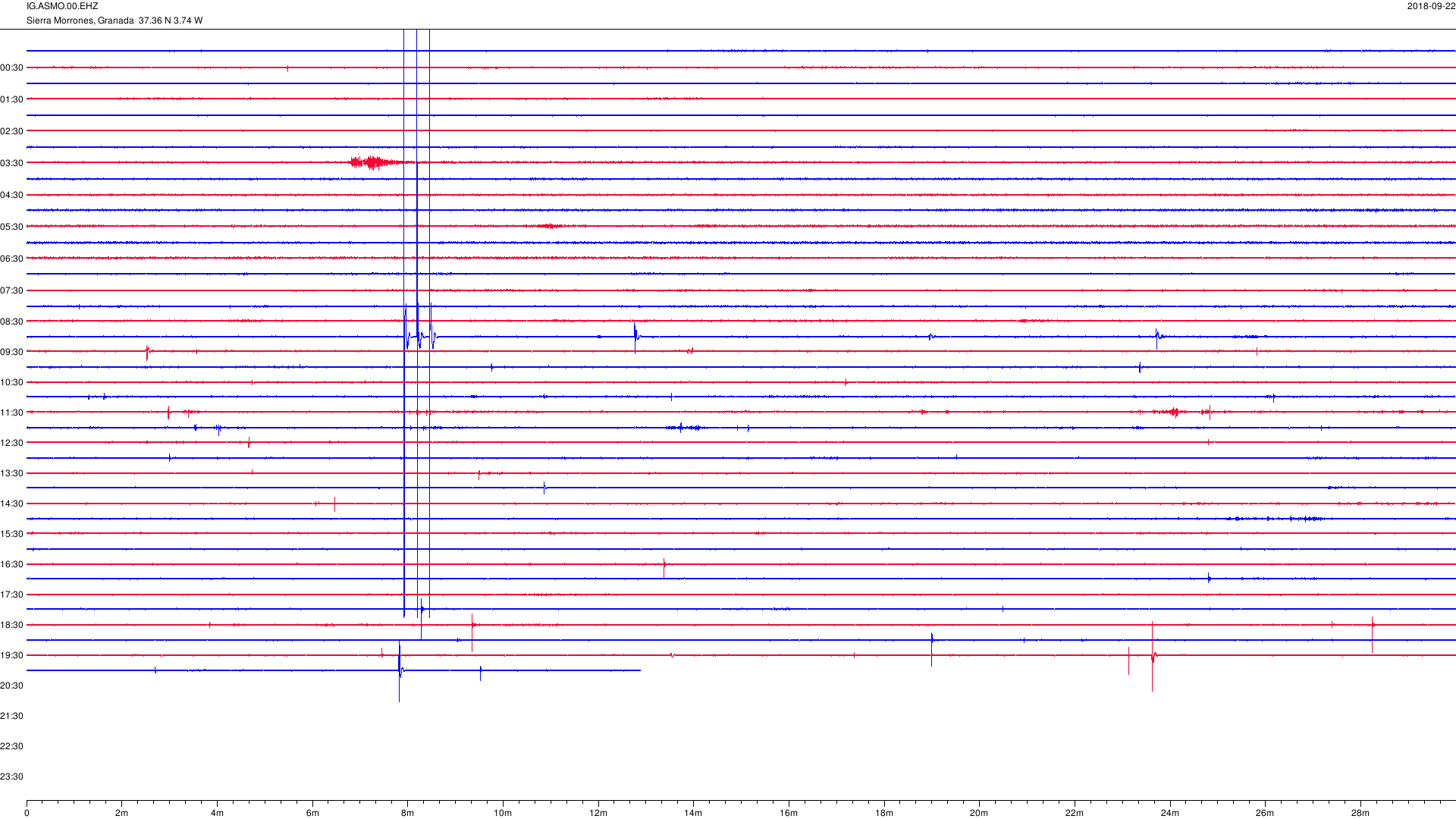Viewport: 1456px width, 819px height.
Task: Click the 0 tick on the time axis
Action: 27,813
